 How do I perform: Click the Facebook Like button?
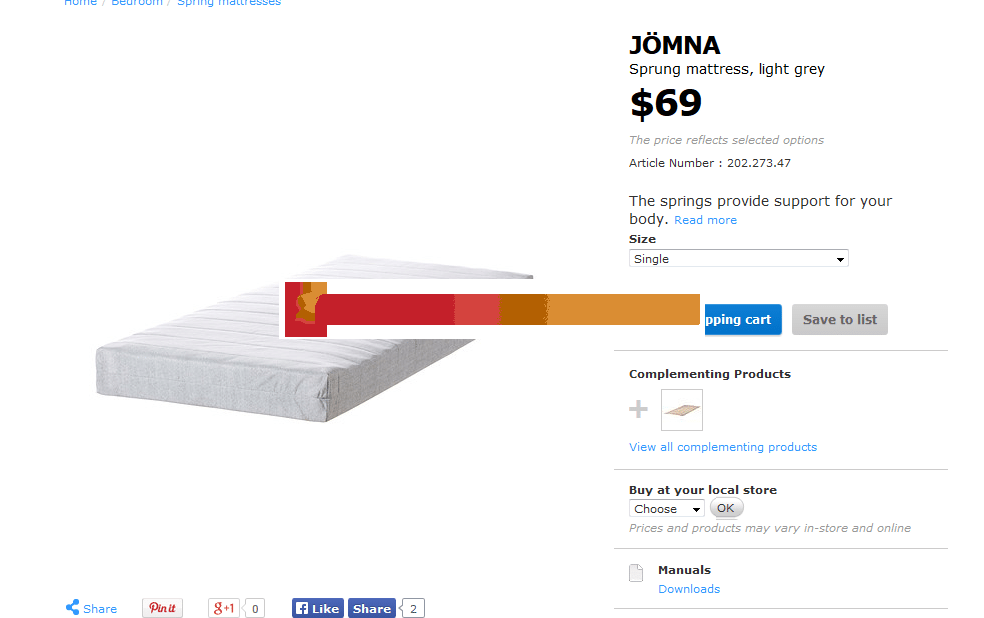(318, 608)
